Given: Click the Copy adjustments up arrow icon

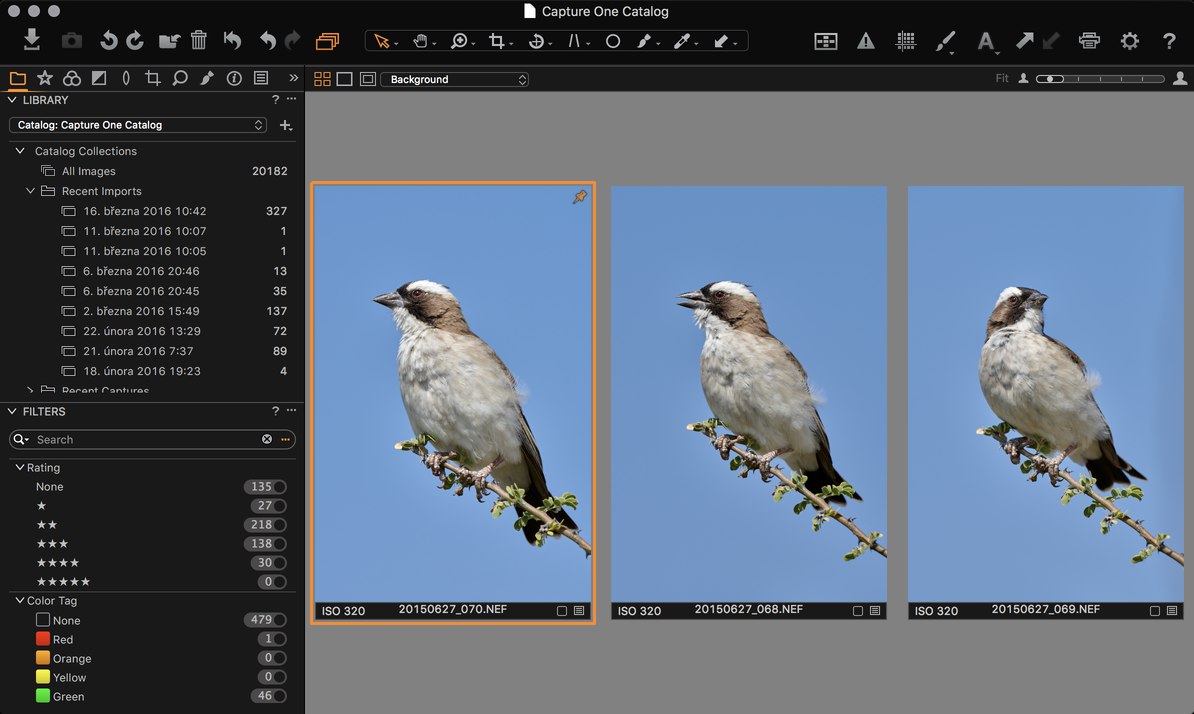Looking at the screenshot, I should click(x=1024, y=40).
